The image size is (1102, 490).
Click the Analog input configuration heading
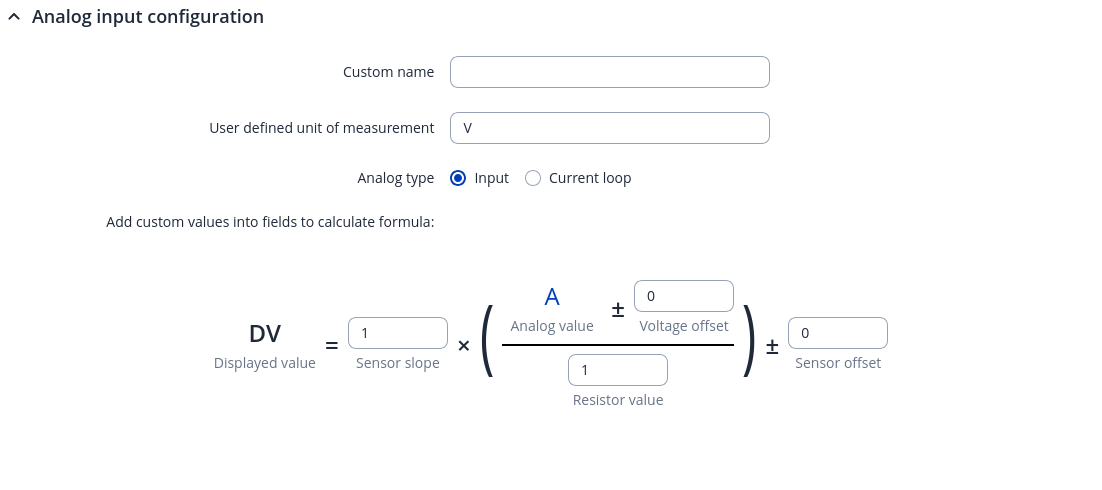coord(148,17)
